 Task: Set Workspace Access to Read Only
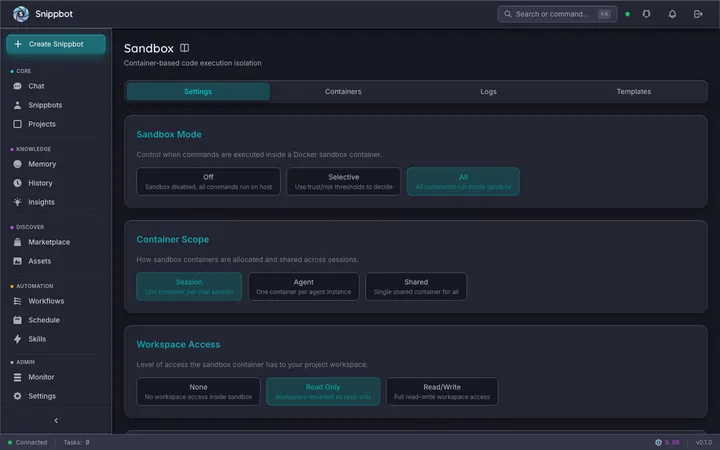click(x=323, y=392)
